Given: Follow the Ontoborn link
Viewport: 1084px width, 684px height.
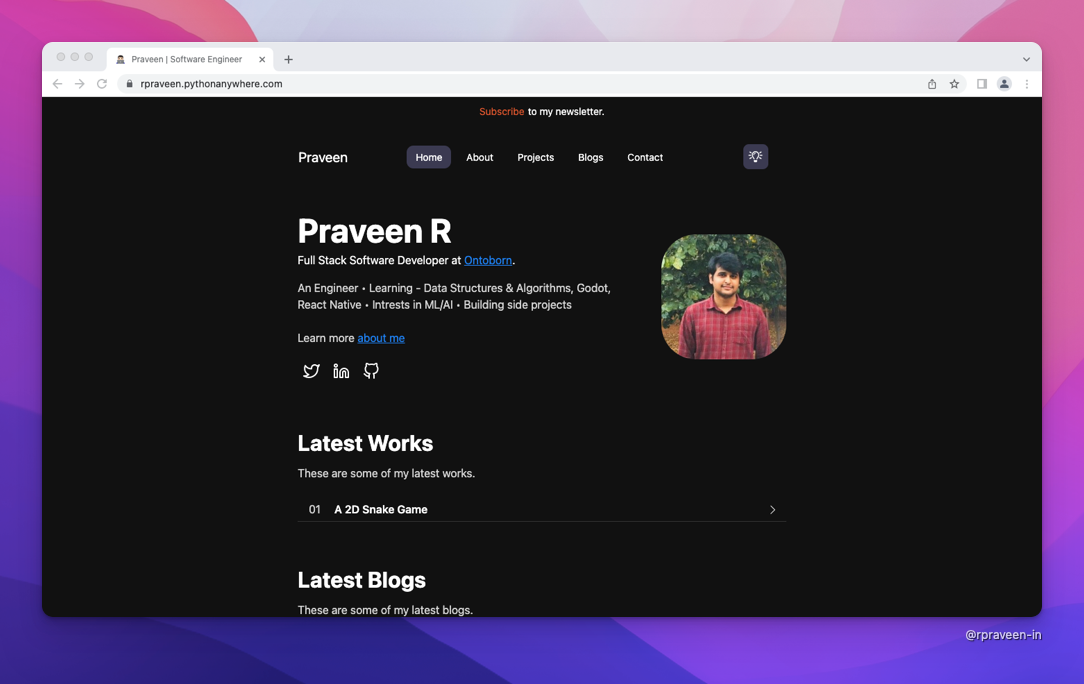Looking at the screenshot, I should [488, 260].
